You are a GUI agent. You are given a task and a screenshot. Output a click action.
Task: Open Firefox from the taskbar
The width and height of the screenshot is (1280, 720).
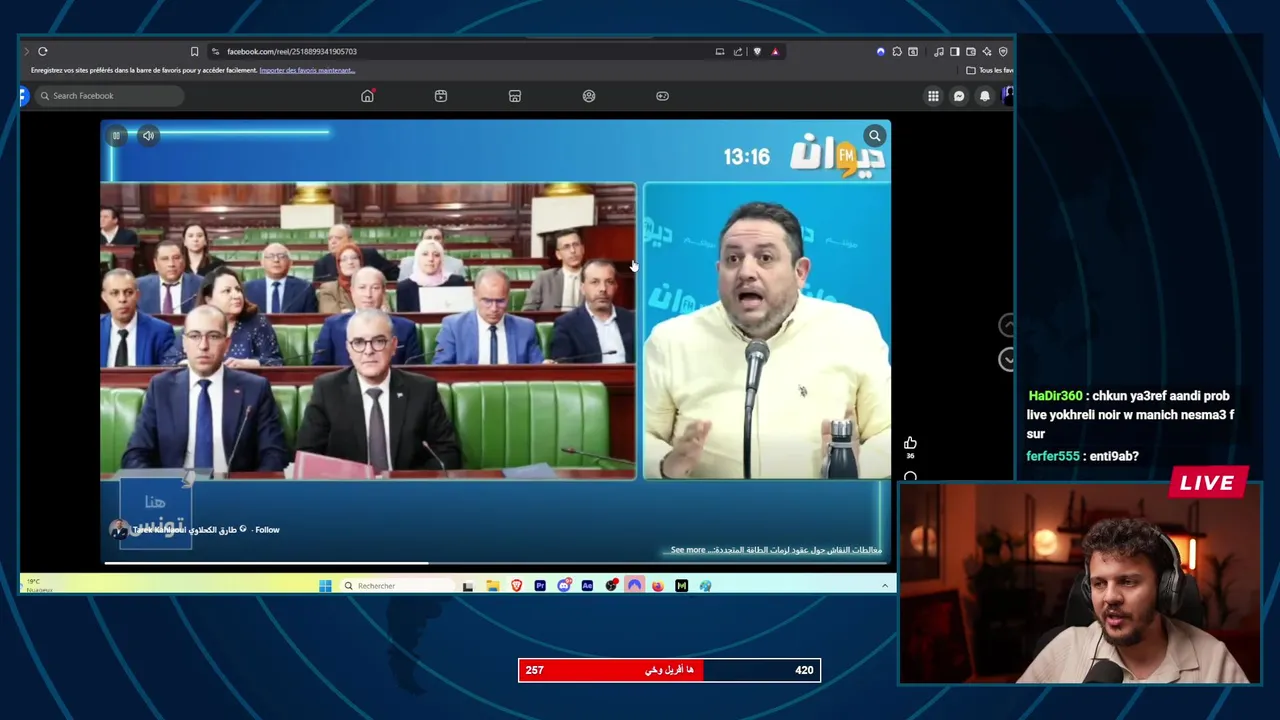pyautogui.click(x=658, y=586)
